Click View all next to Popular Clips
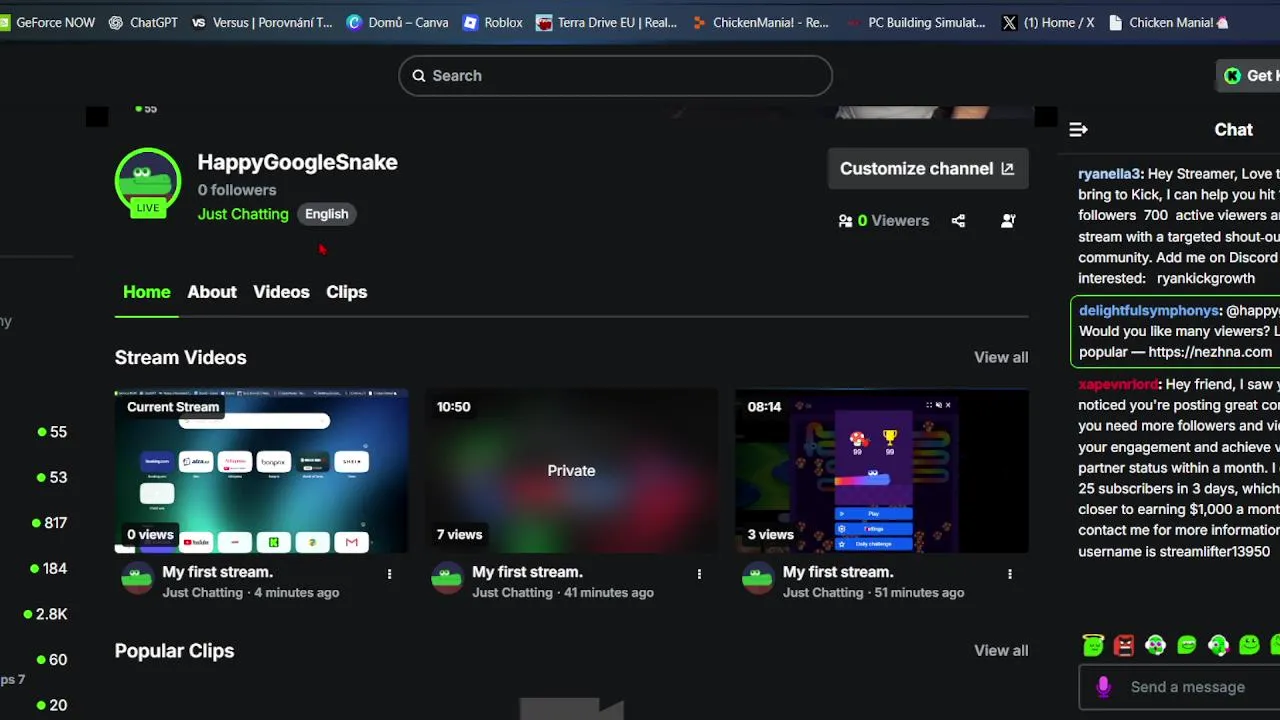Viewport: 1280px width, 720px height. pos(1001,650)
